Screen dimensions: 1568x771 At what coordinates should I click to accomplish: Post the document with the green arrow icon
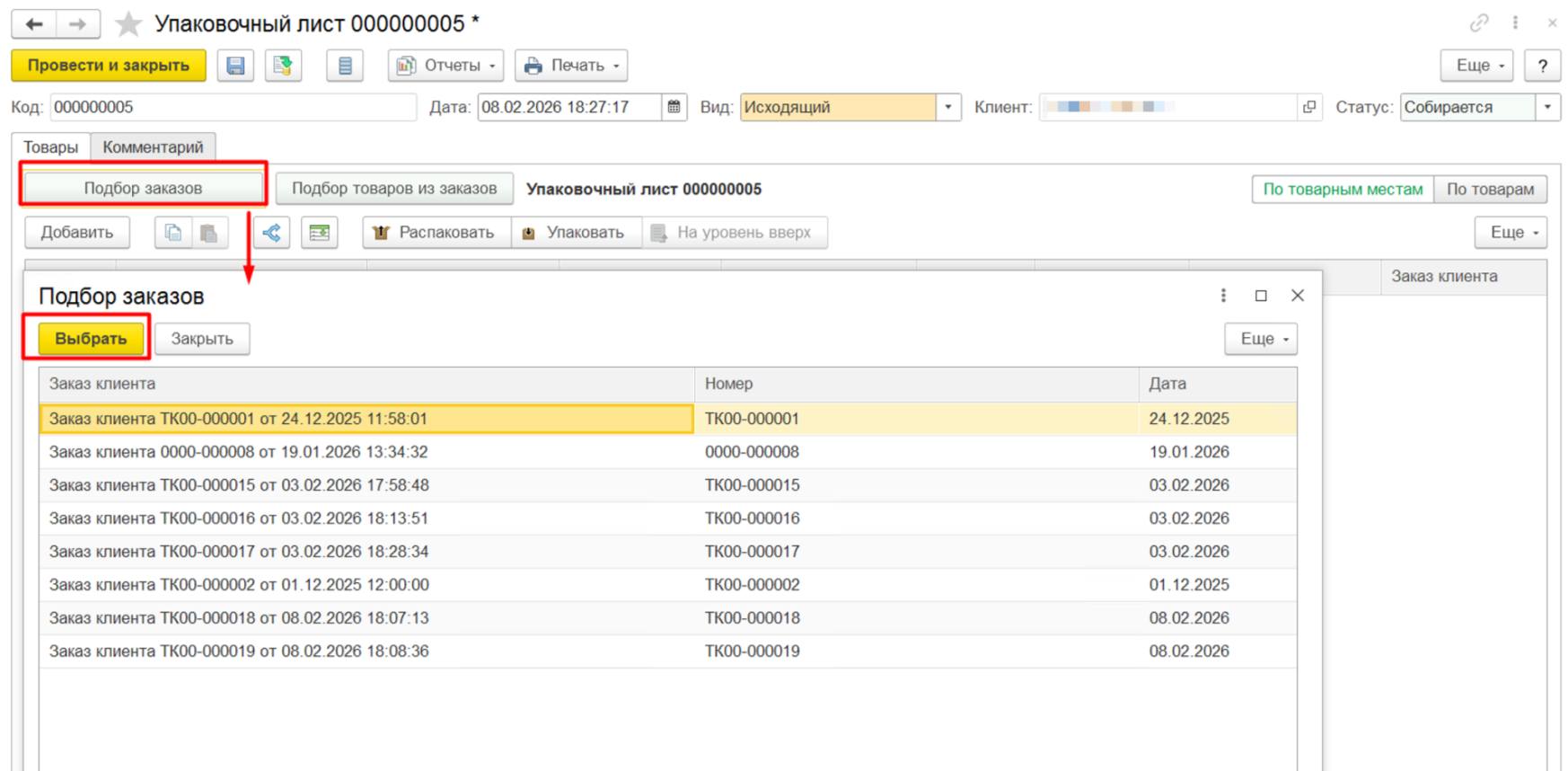pos(283,66)
